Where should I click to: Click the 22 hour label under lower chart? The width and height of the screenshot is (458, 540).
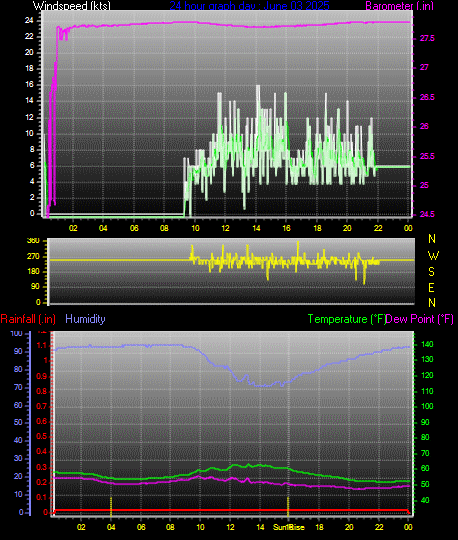pos(379,527)
